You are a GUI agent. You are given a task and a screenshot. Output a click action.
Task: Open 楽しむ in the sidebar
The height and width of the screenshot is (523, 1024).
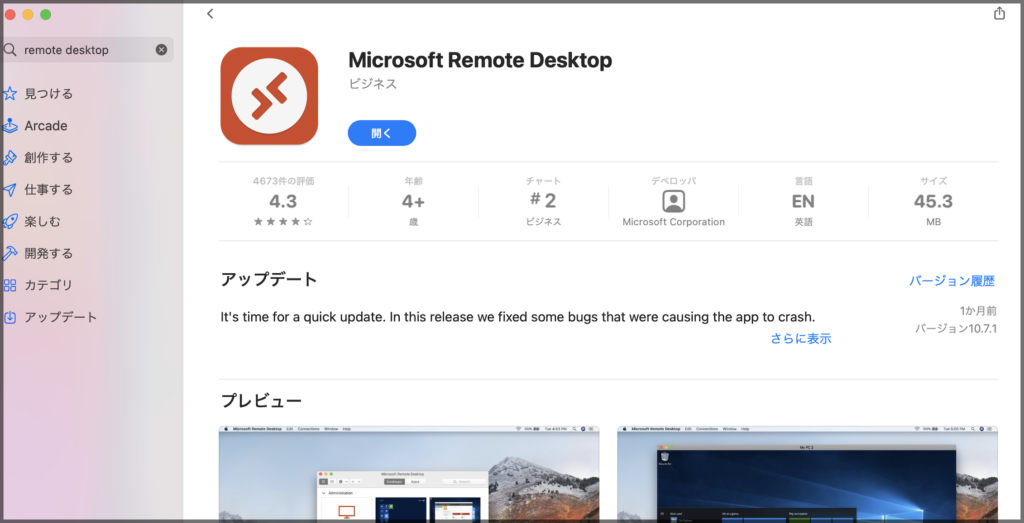coord(42,221)
